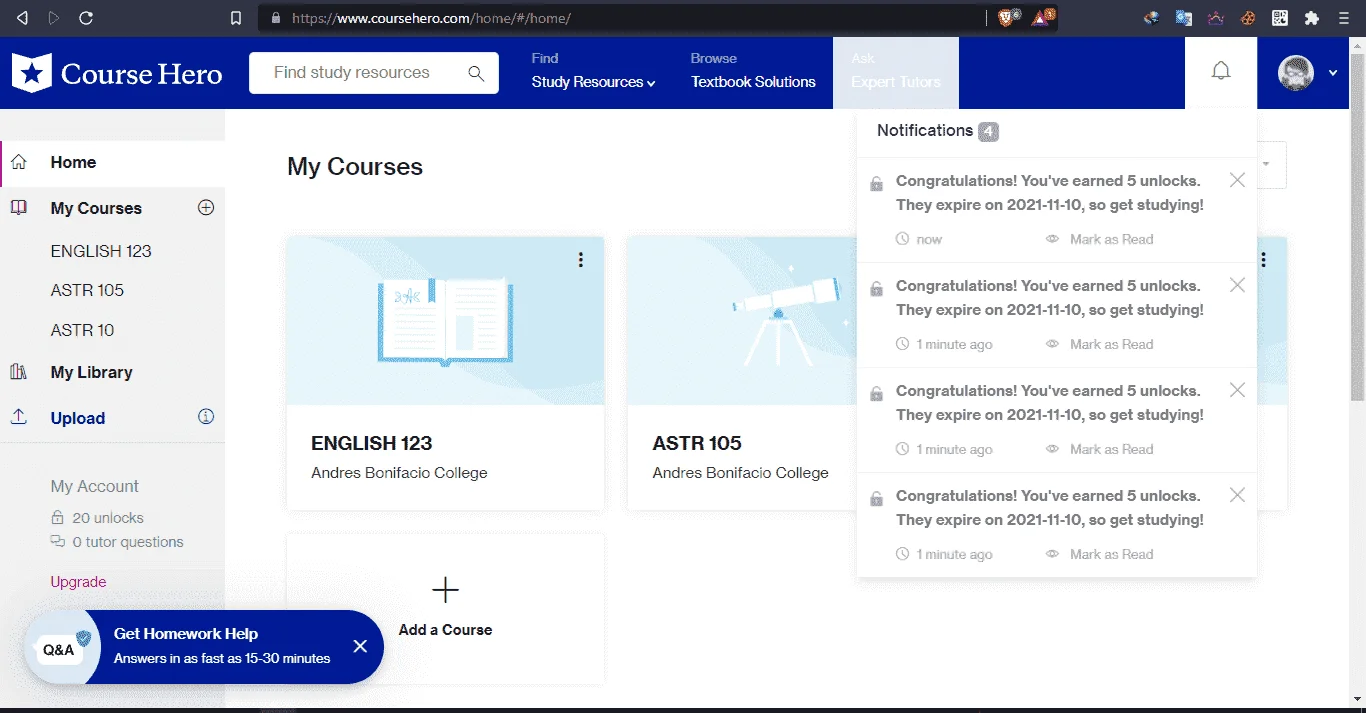Open three-dot menu on the rightmost course card
This screenshot has width=1366, height=713.
tap(1264, 260)
